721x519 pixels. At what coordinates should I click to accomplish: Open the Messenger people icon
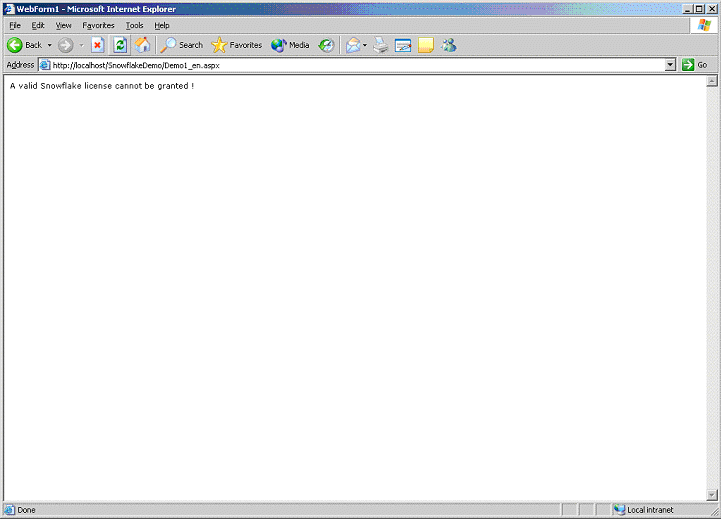(x=448, y=45)
